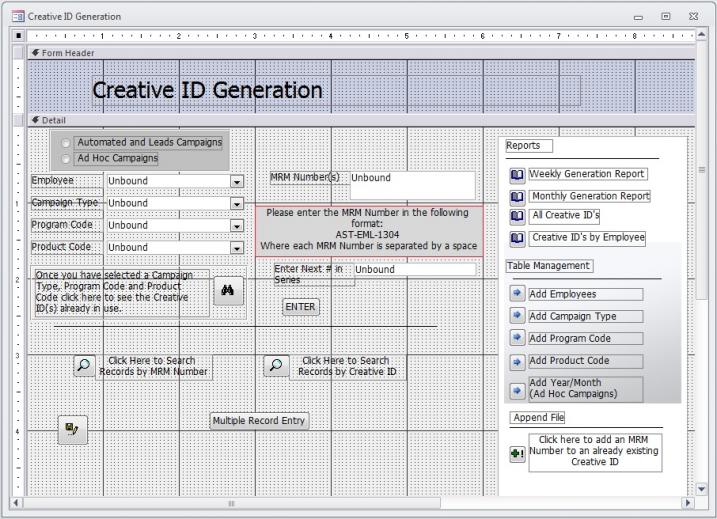717x519 pixels.
Task: Click the edit form icon at bottom left
Action: [x=72, y=430]
